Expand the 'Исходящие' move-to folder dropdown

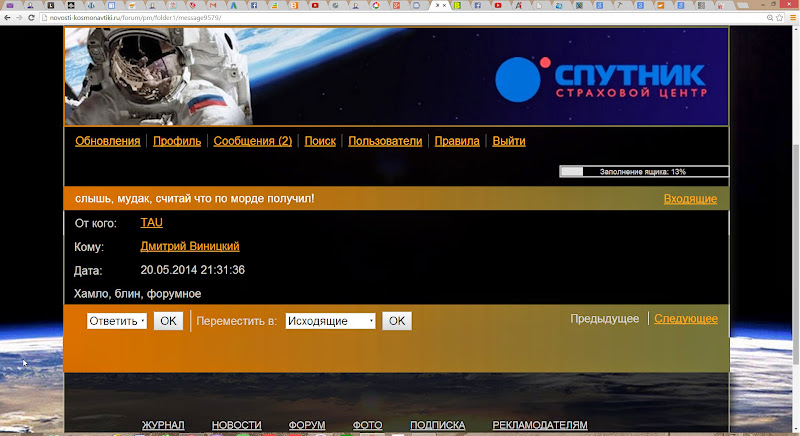[331, 321]
